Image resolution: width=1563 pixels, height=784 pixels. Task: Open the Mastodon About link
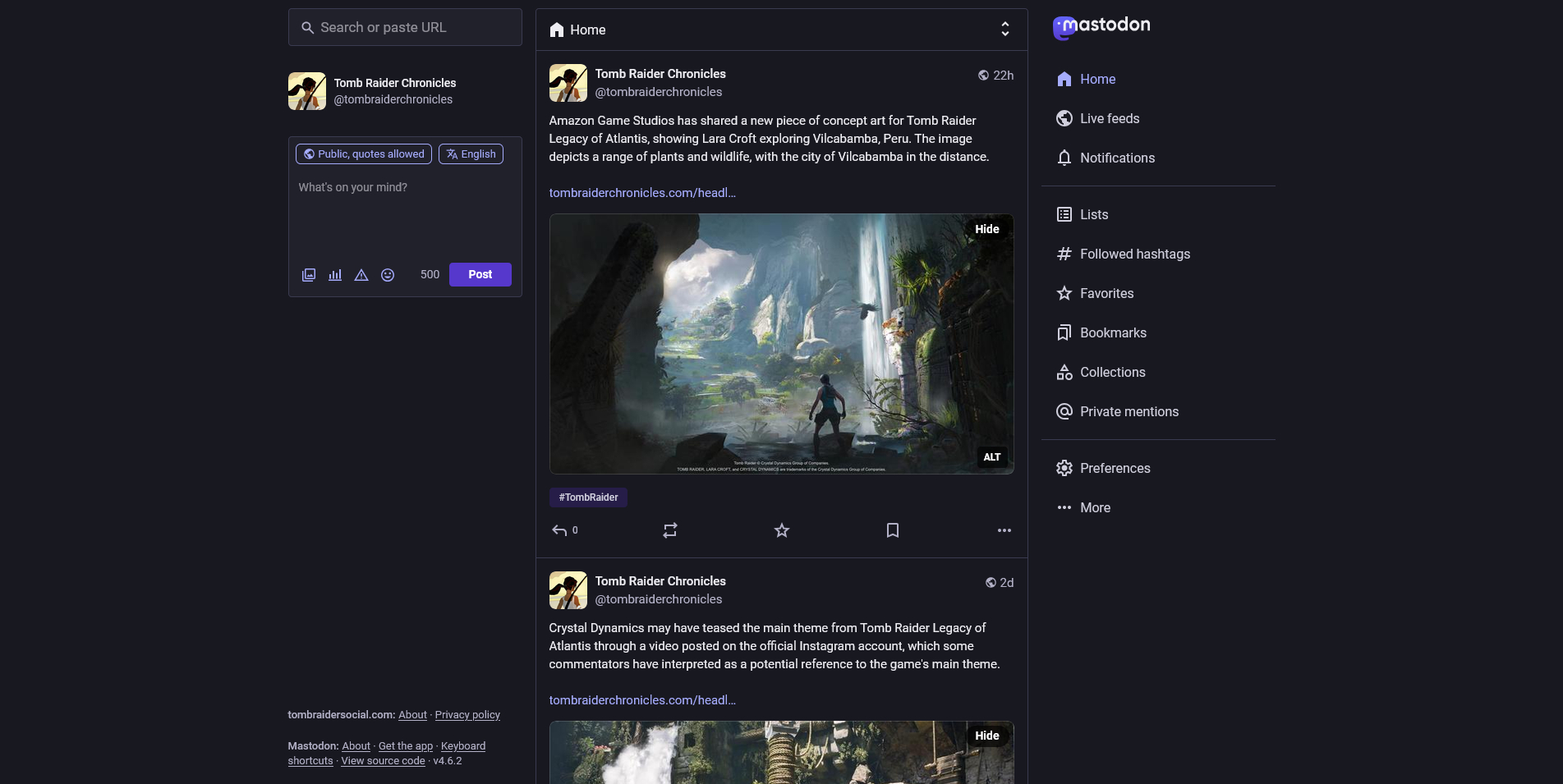click(x=356, y=746)
